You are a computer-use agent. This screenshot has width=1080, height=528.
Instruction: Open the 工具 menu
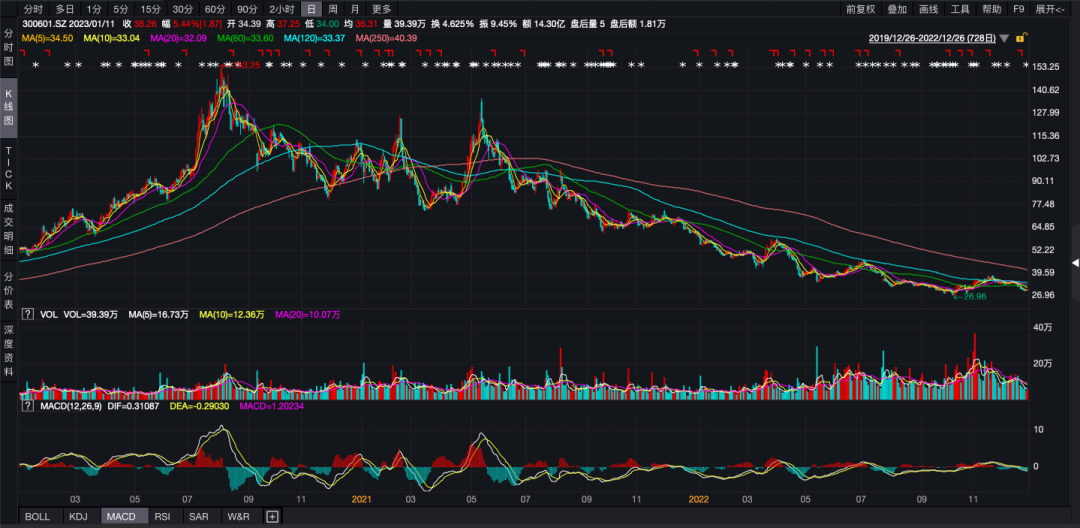[x=959, y=9]
